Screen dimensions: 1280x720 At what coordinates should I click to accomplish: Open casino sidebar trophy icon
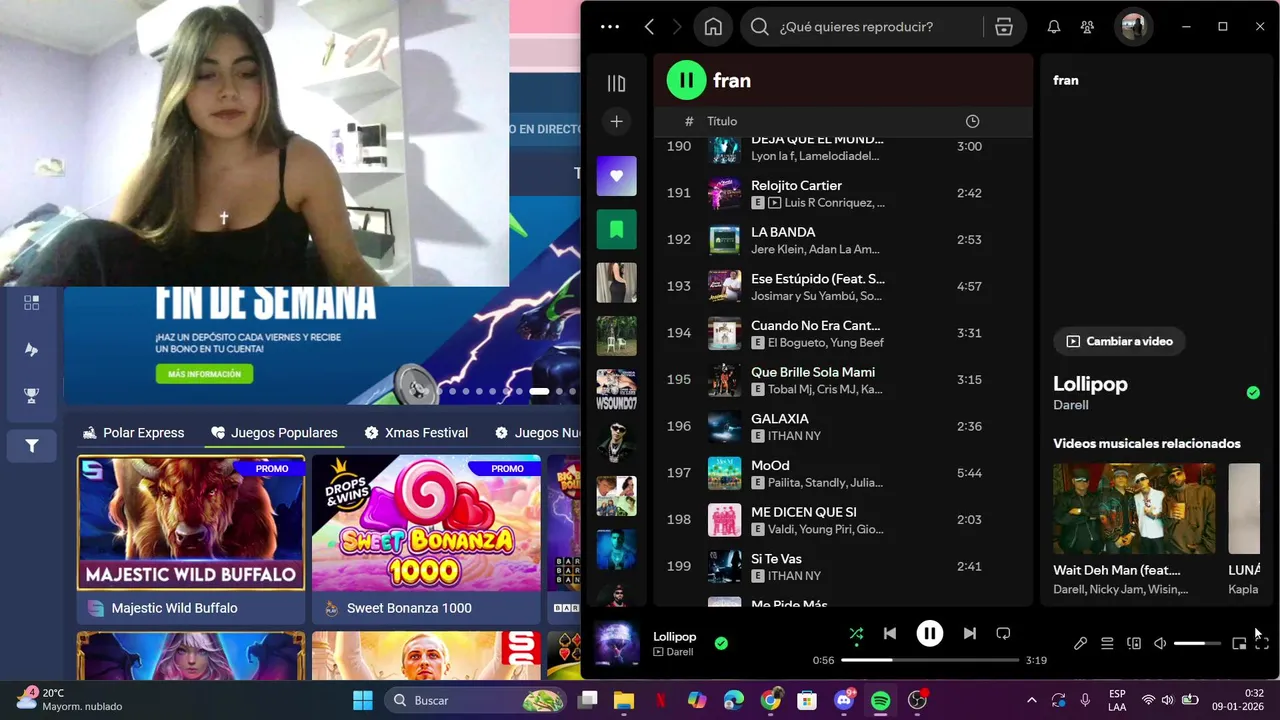32,395
